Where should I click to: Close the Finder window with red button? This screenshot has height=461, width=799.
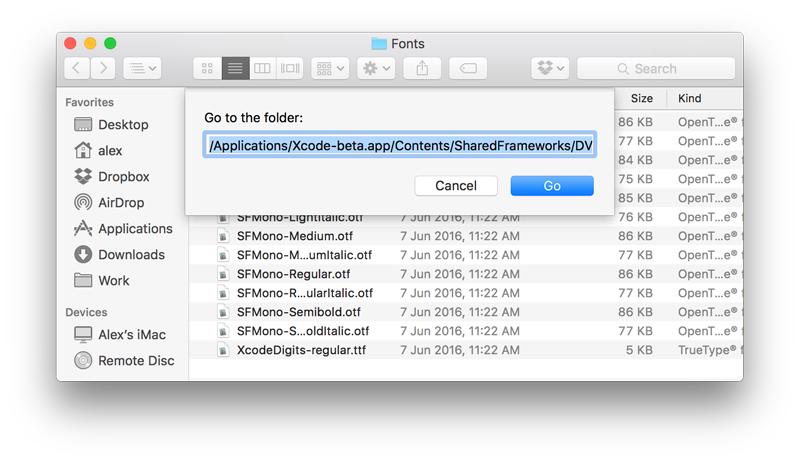click(70, 43)
